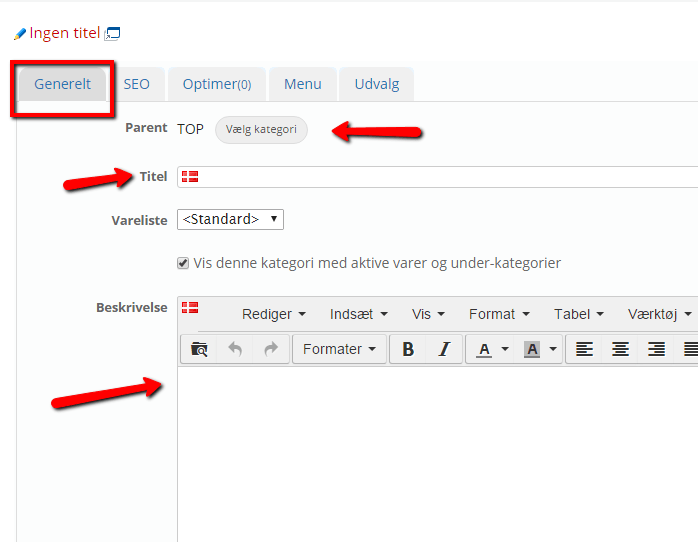Expand the text color dropdown arrow
The width and height of the screenshot is (698, 542).
(505, 349)
